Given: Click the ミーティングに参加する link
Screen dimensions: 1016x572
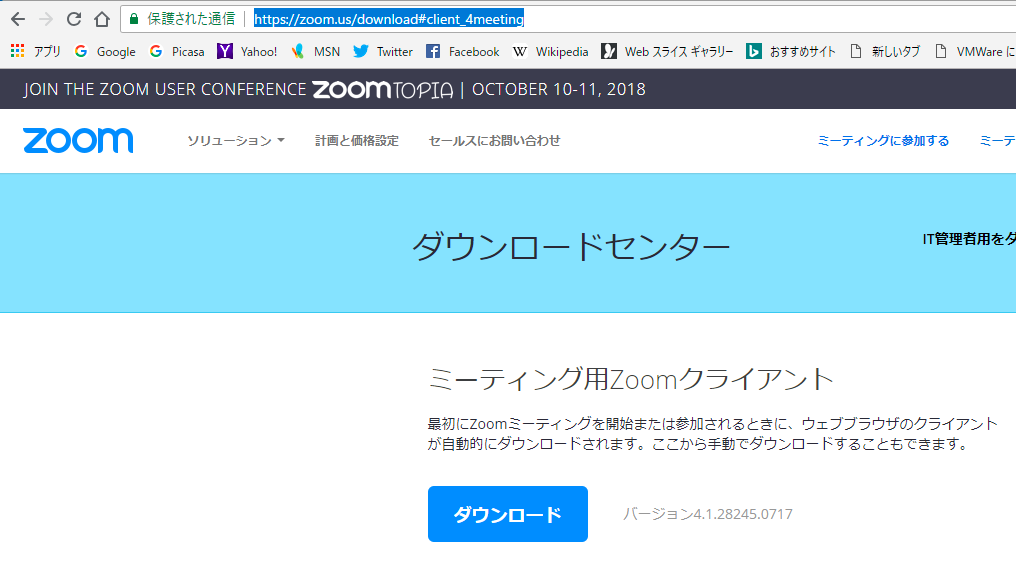Looking at the screenshot, I should 883,141.
